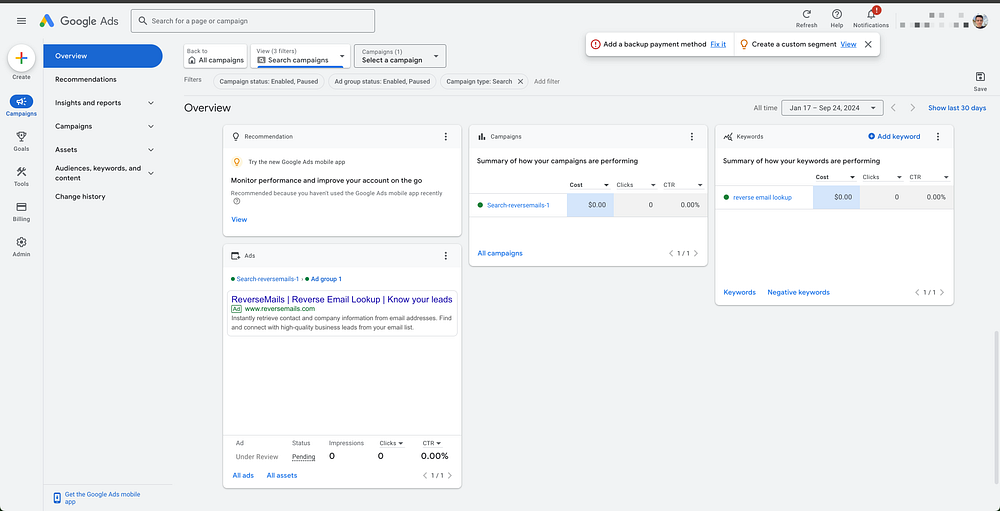The image size is (1000, 511).
Task: Click Fix it link
Action: click(x=718, y=44)
